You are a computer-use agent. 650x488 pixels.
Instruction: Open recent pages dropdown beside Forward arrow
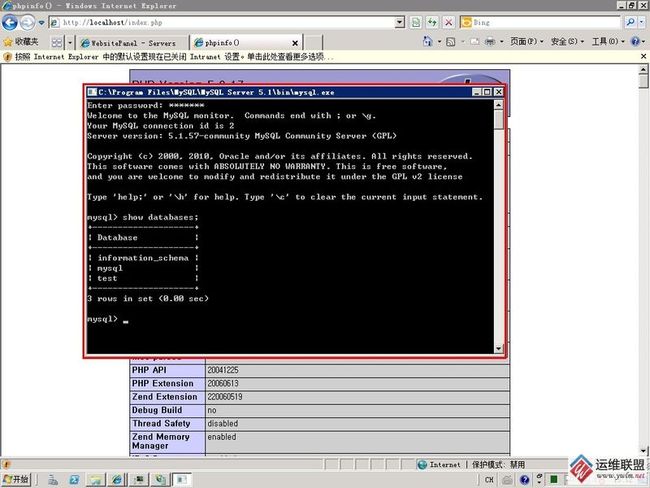pyautogui.click(x=41, y=23)
